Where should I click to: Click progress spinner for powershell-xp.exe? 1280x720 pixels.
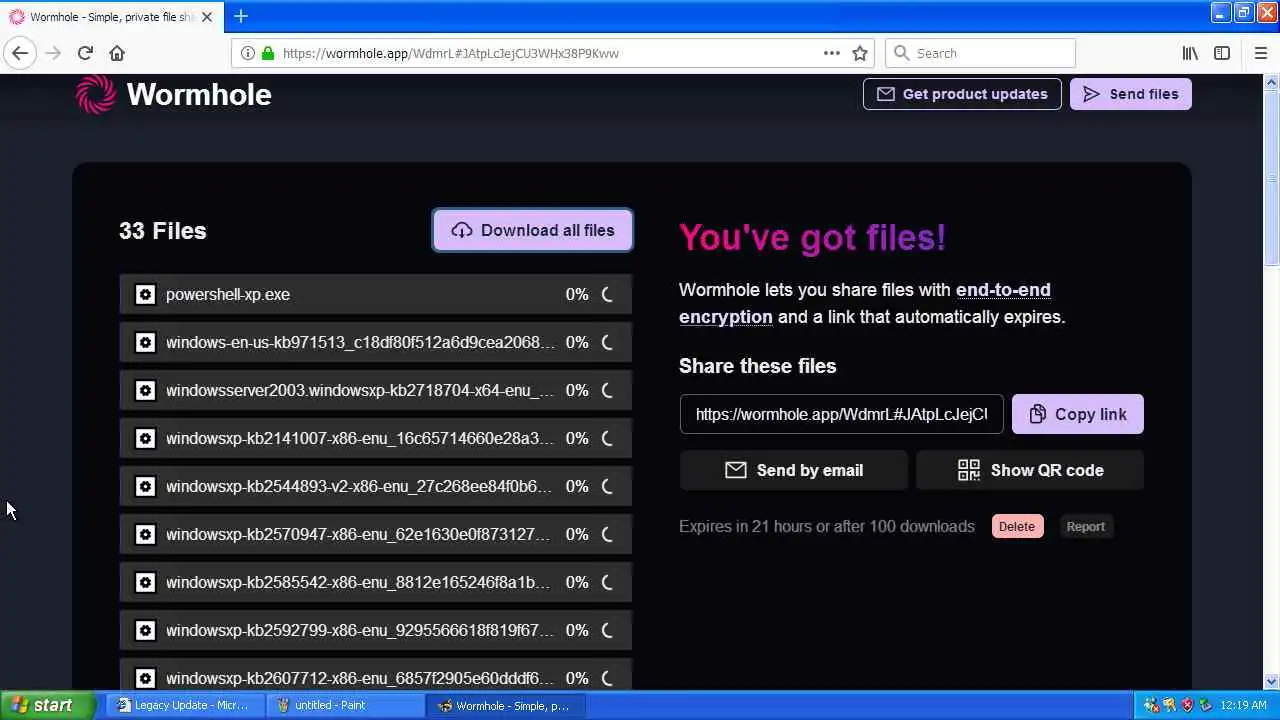(x=607, y=294)
